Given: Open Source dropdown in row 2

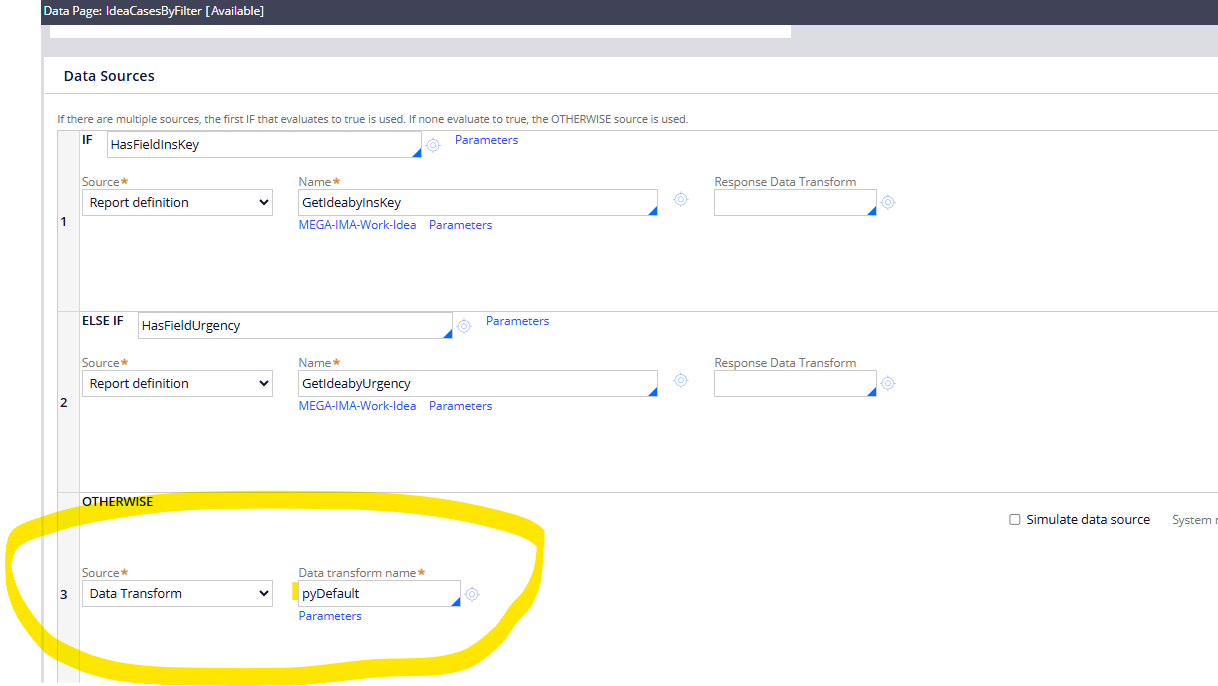Looking at the screenshot, I should 177,383.
